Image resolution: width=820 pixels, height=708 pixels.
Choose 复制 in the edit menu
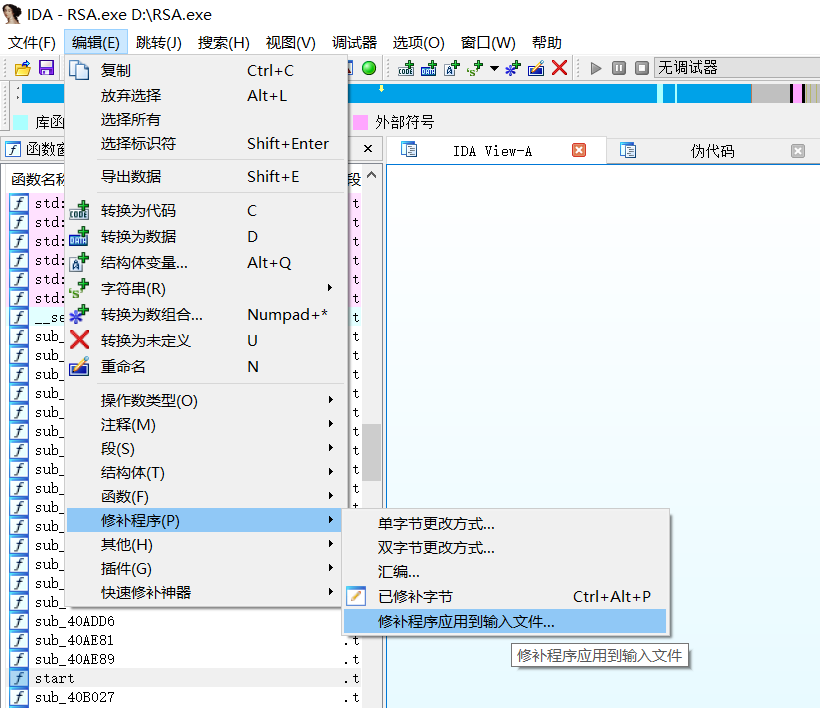coord(205,70)
